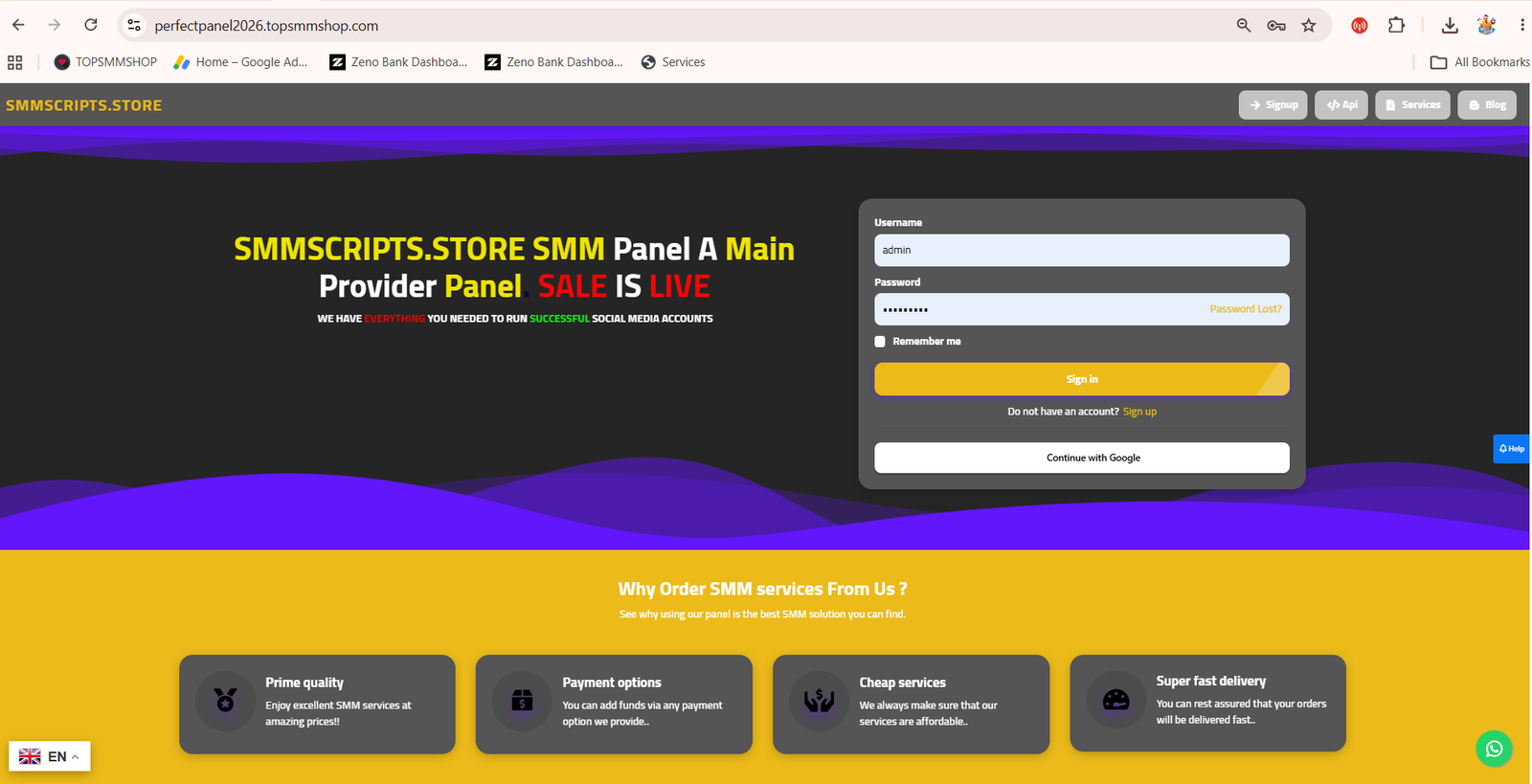The image size is (1532, 784).
Task: Open the Blog navbar item
Action: [1487, 105]
